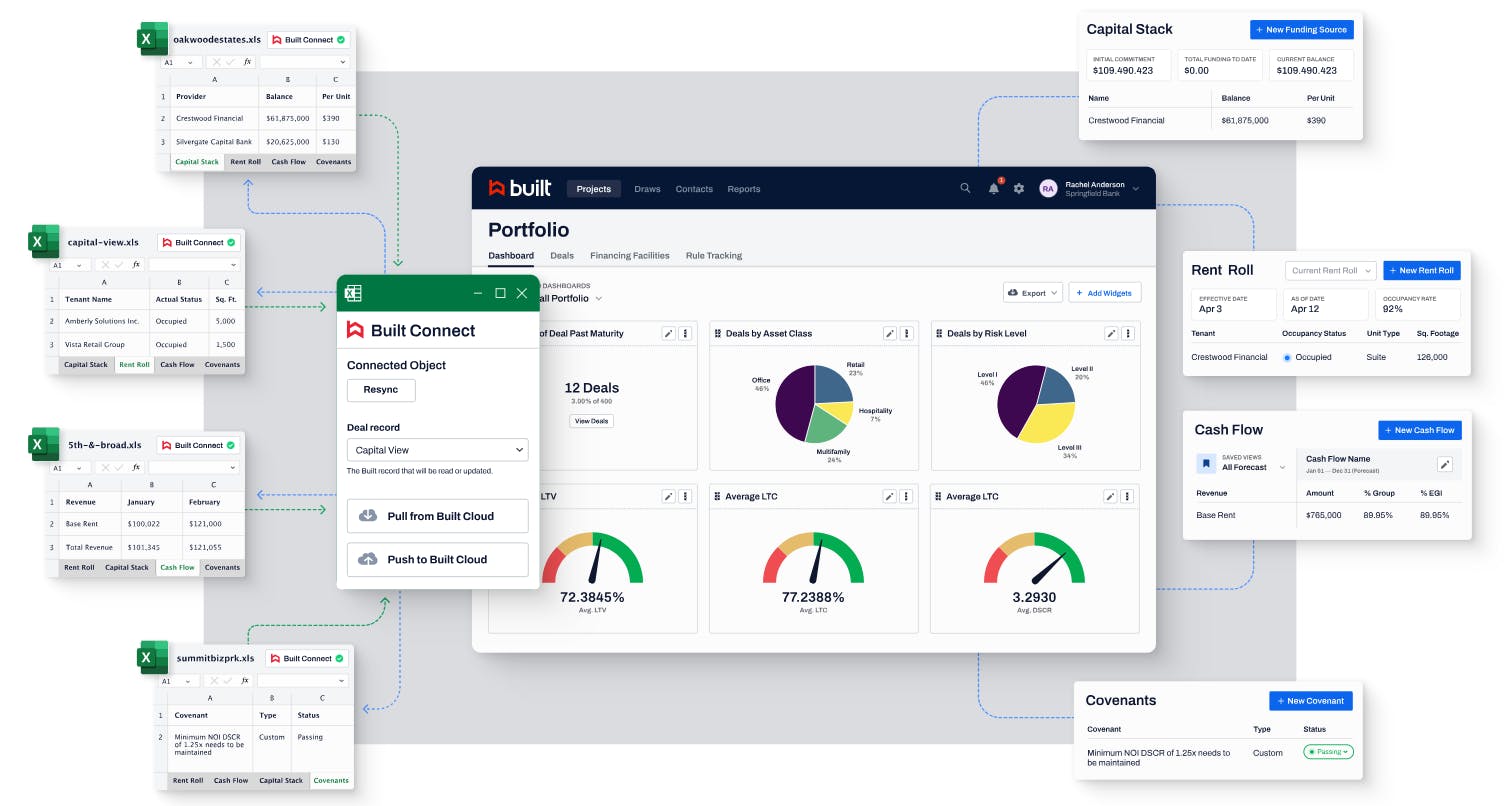Edit the Deal Past Maturity widget

pos(668,333)
